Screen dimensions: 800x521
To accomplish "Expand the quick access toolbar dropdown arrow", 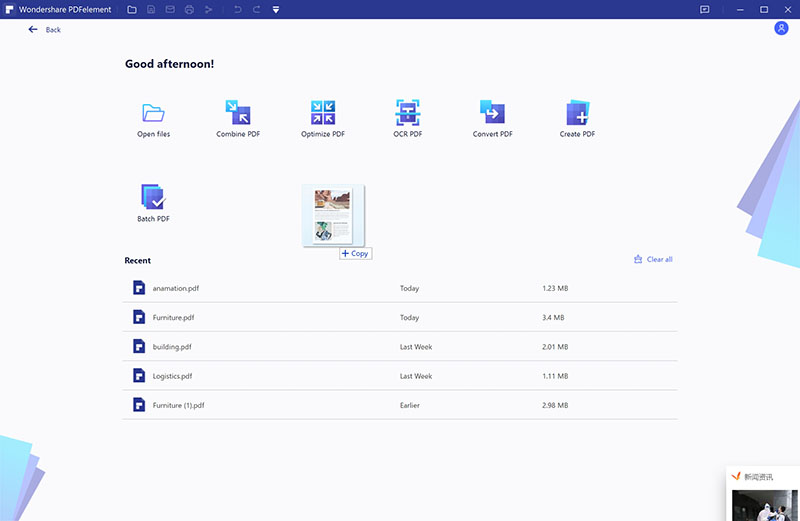I will [x=276, y=9].
